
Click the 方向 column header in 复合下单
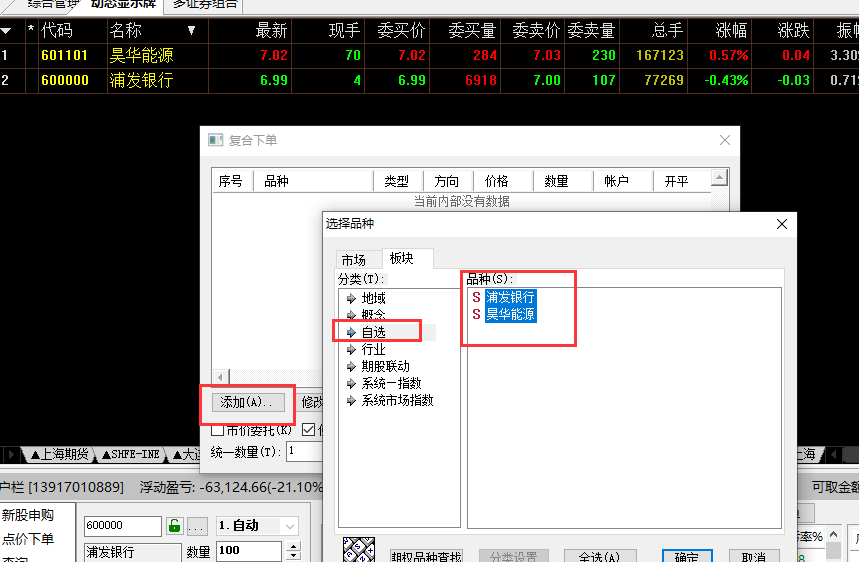447,181
